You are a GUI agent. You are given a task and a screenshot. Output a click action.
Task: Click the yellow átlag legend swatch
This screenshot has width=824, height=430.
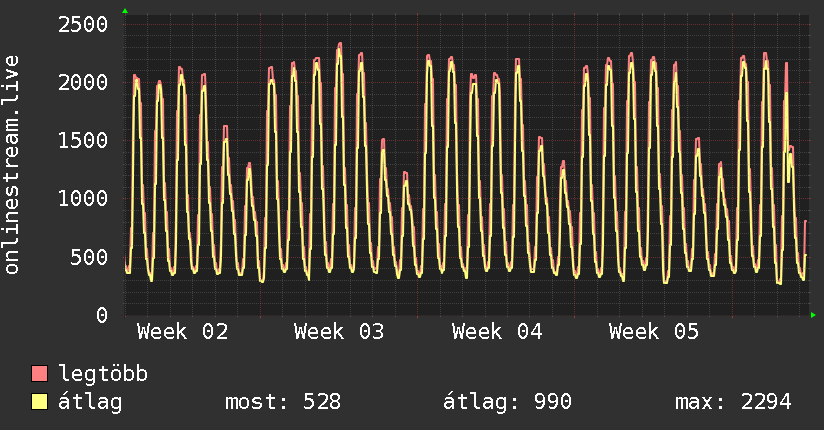pos(40,402)
